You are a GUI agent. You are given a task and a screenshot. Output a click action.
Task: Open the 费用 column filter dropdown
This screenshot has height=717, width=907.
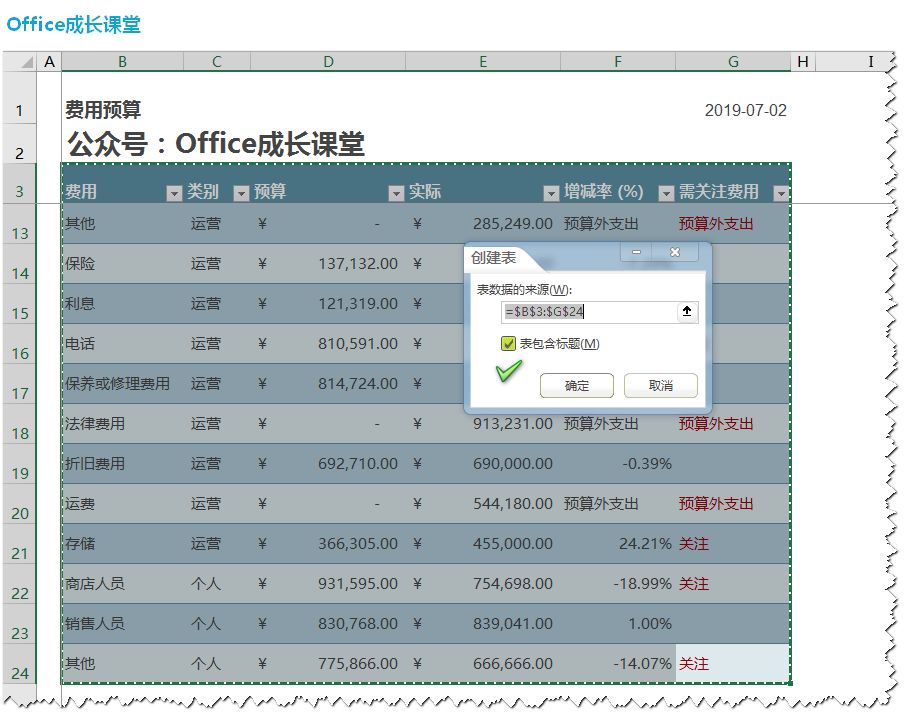point(174,193)
